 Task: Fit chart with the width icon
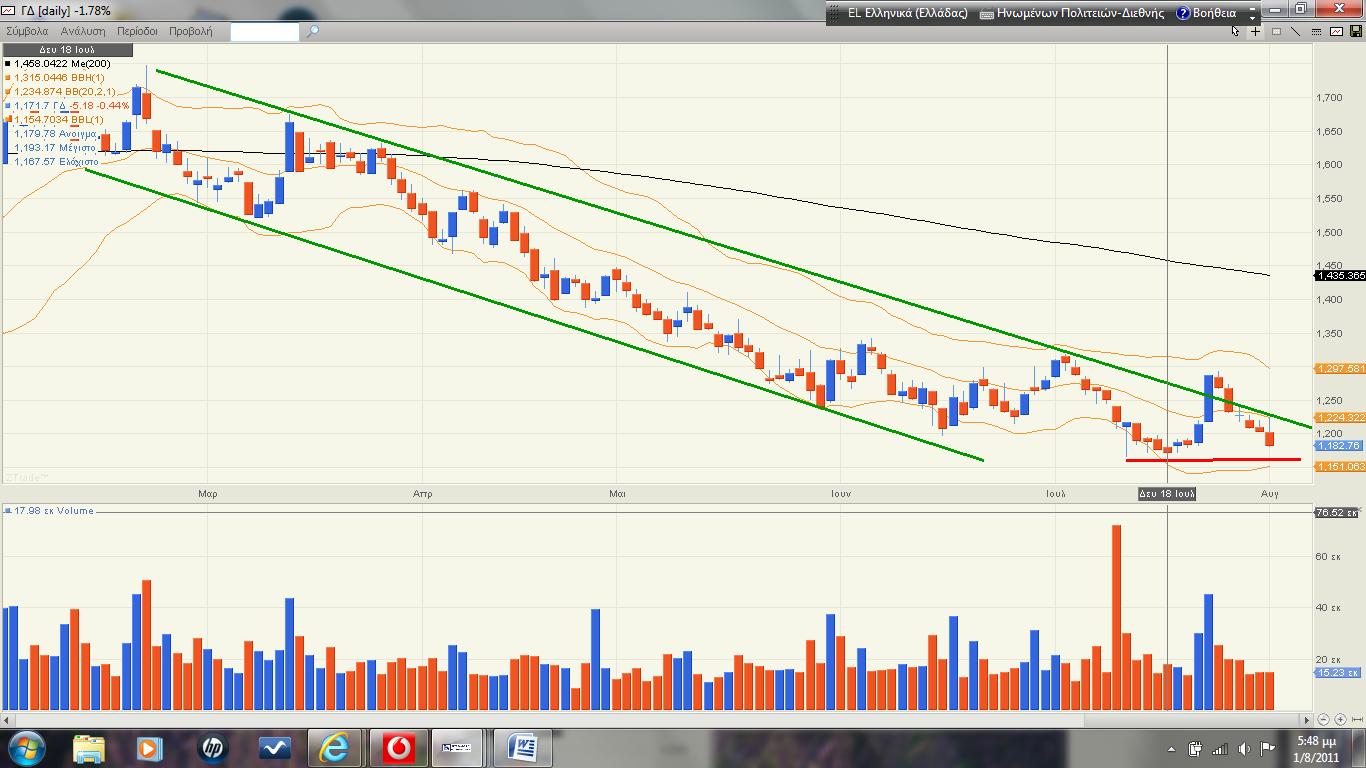[1356, 719]
